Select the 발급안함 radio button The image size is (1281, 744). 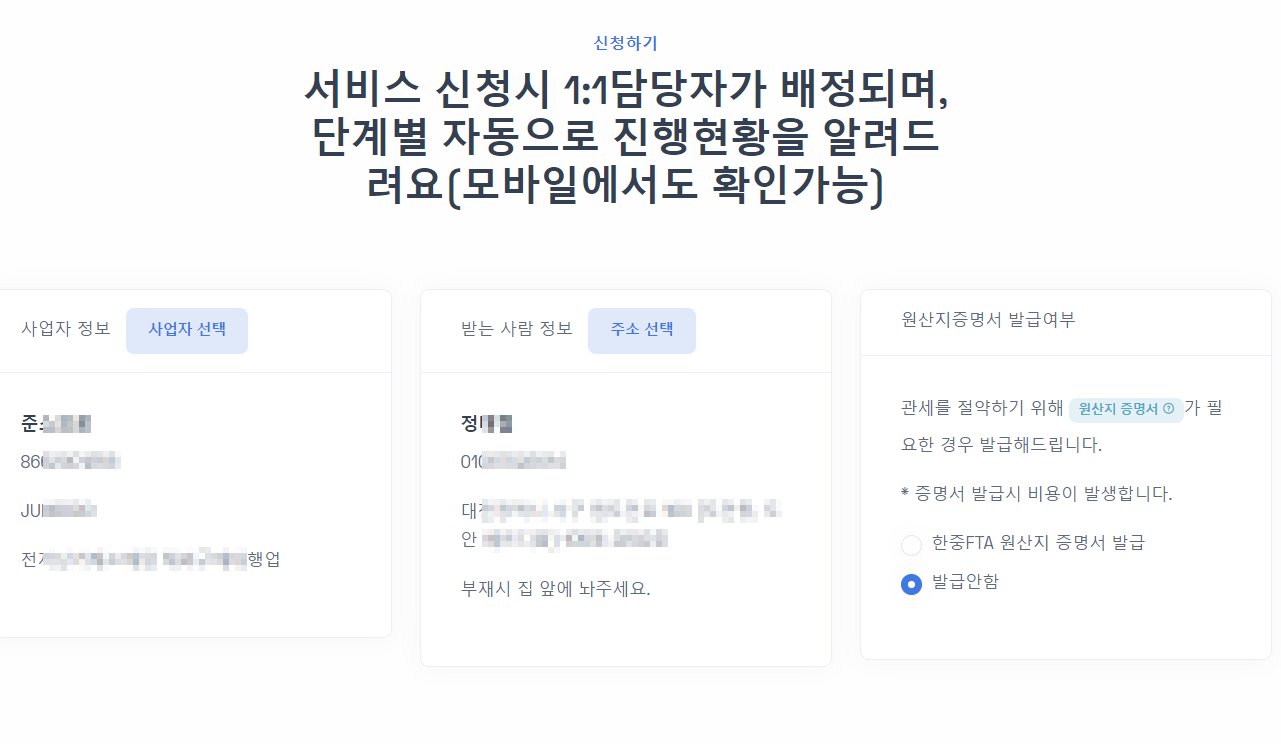[x=911, y=584]
